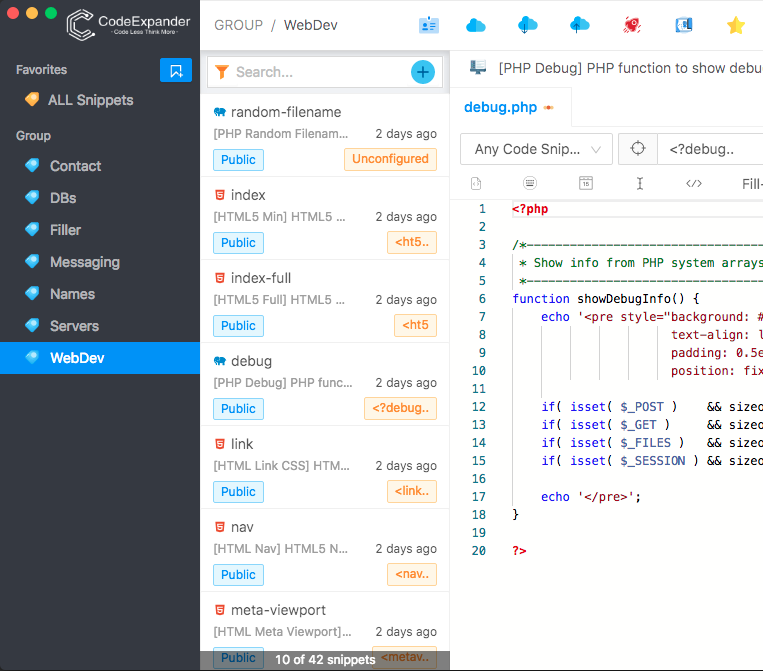Add new snippet with plus button
This screenshot has height=671, width=763.
(423, 72)
